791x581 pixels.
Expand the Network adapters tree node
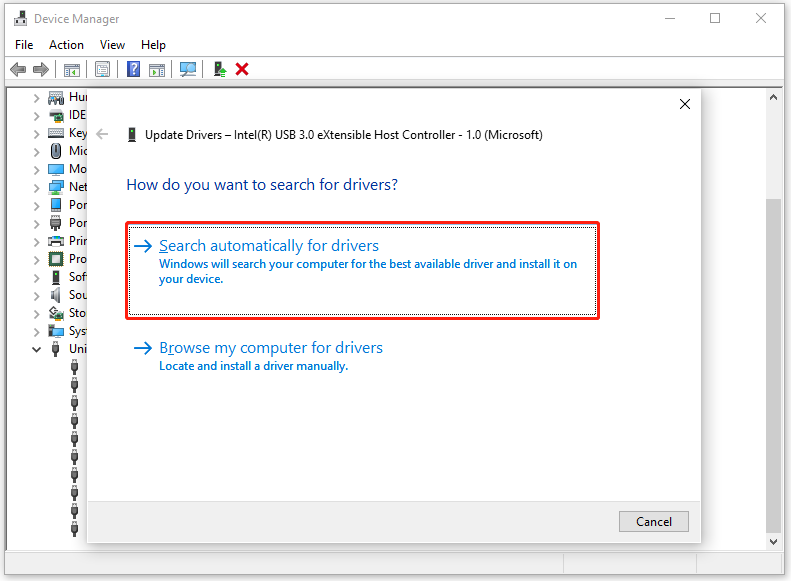[x=36, y=188]
